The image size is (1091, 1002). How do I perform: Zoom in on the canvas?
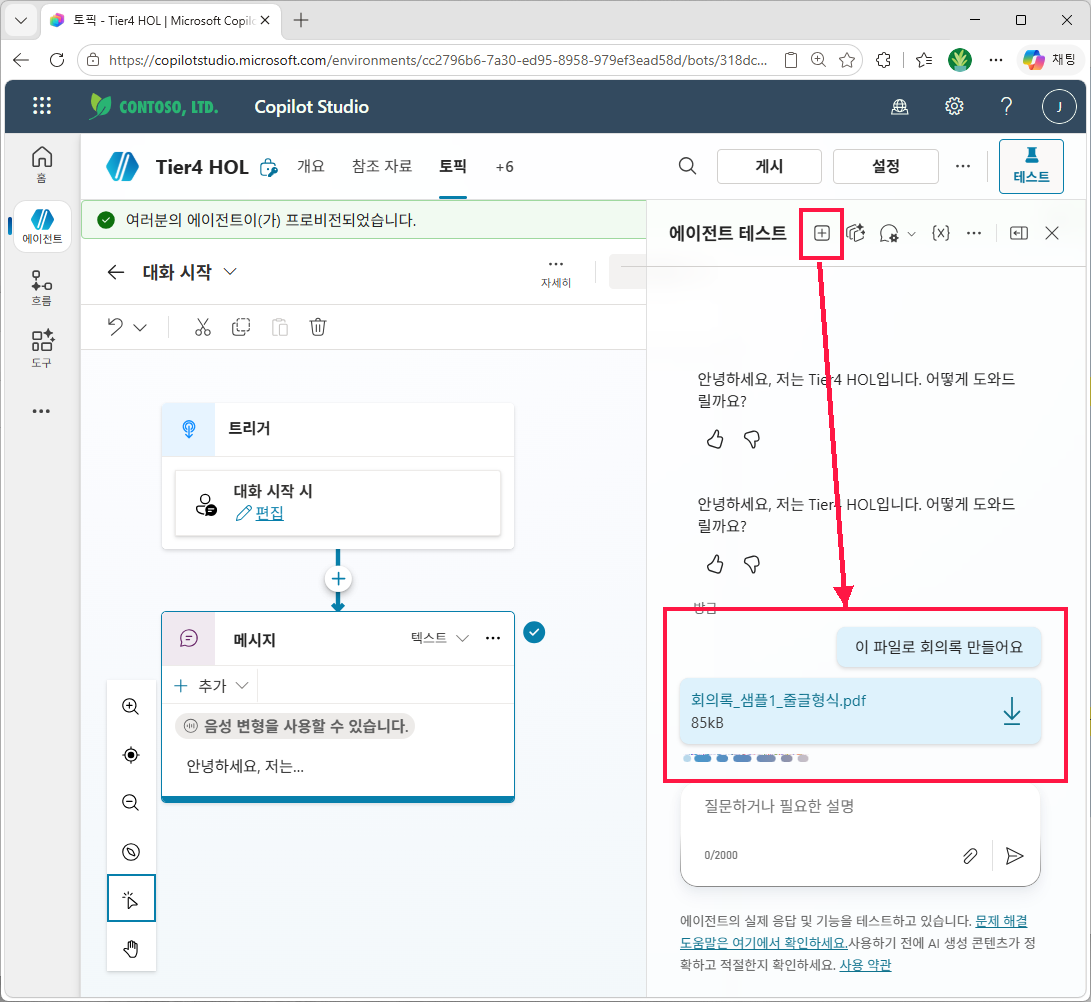[x=131, y=706]
